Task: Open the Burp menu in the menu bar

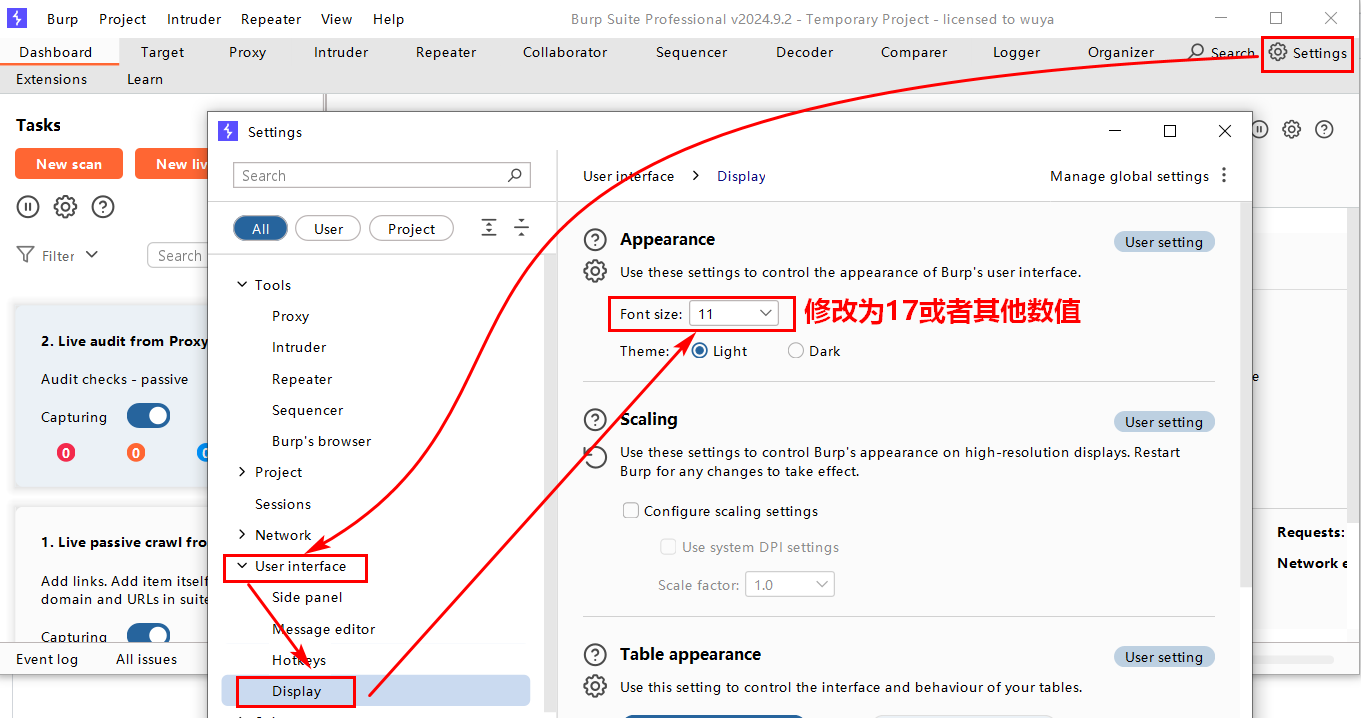Action: pyautogui.click(x=63, y=19)
